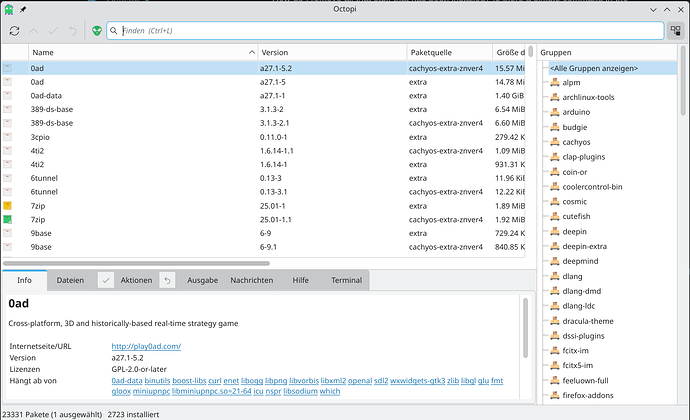Click the budgie group icon
This screenshot has height=420, width=690.
(555, 127)
